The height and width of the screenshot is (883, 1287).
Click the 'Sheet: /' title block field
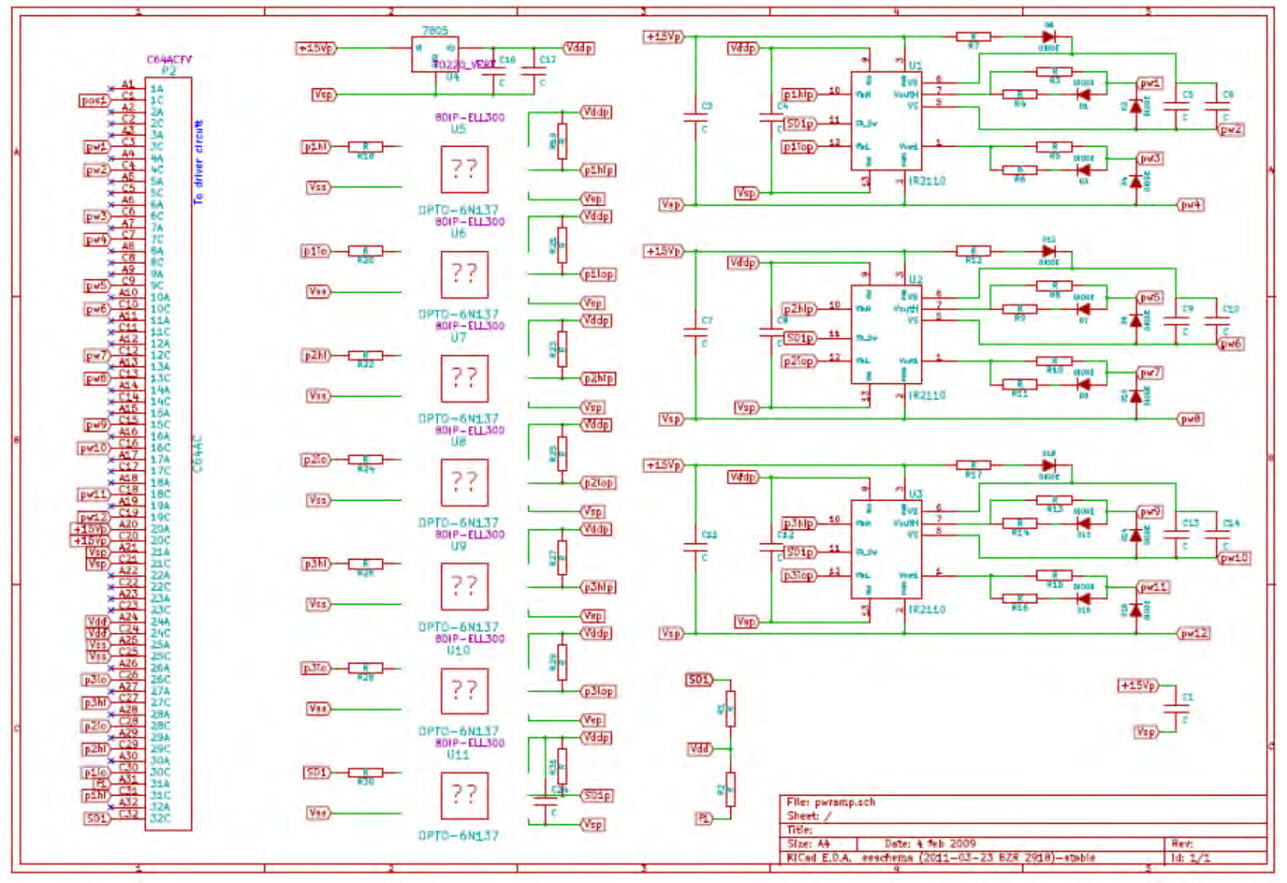[x=810, y=816]
